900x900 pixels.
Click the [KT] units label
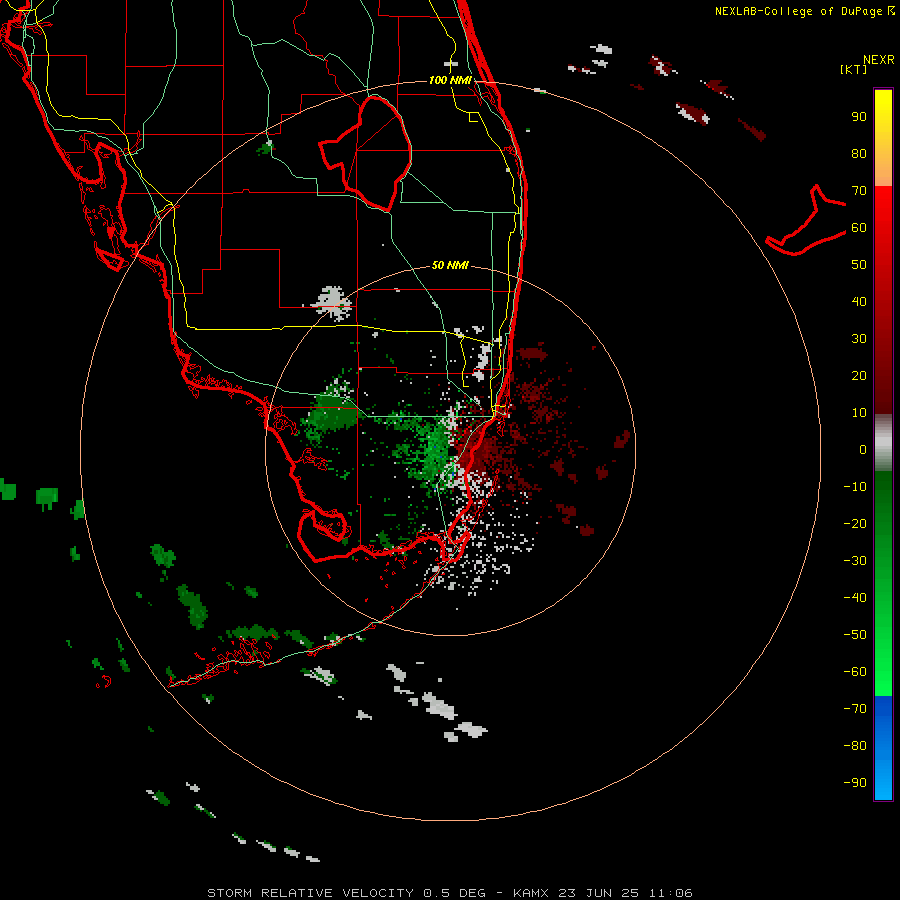(x=853, y=69)
